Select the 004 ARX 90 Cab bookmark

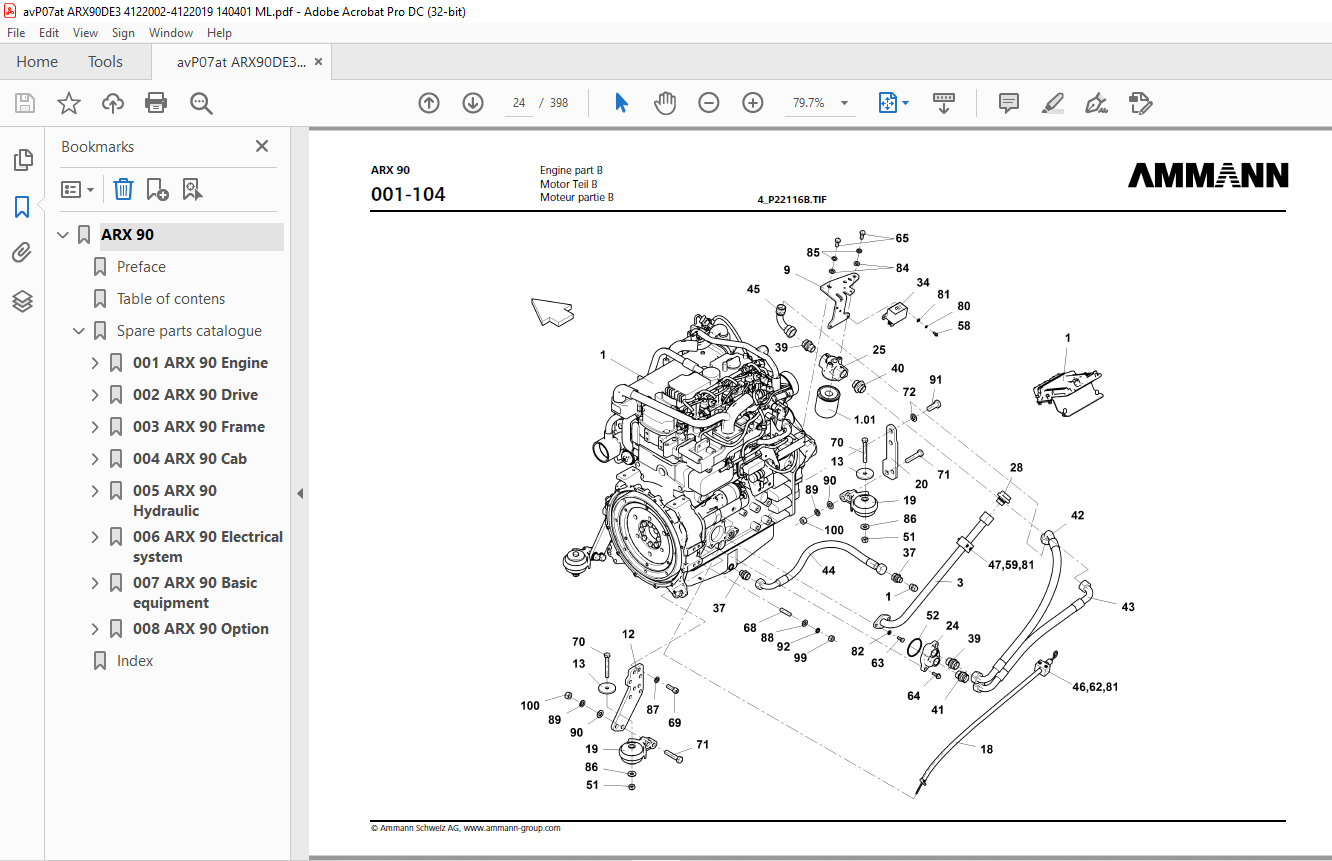point(190,459)
